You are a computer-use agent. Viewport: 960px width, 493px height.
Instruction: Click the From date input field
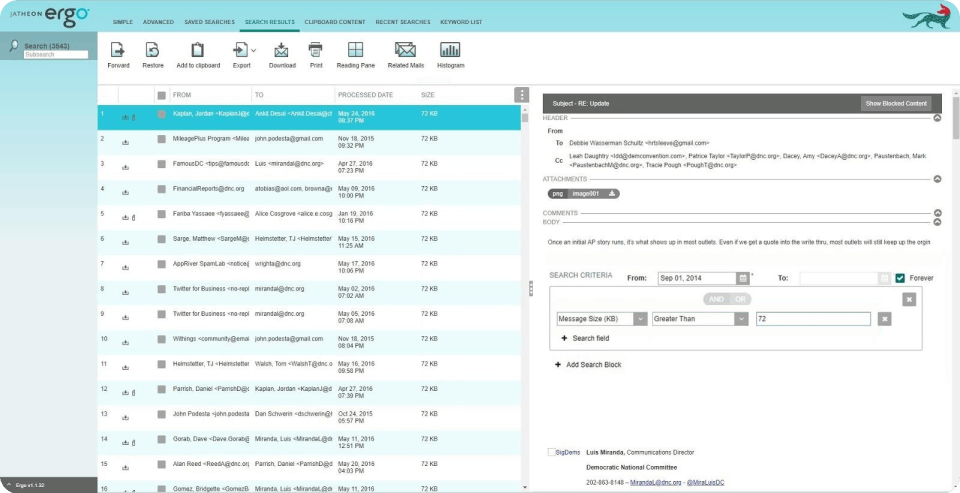(697, 278)
